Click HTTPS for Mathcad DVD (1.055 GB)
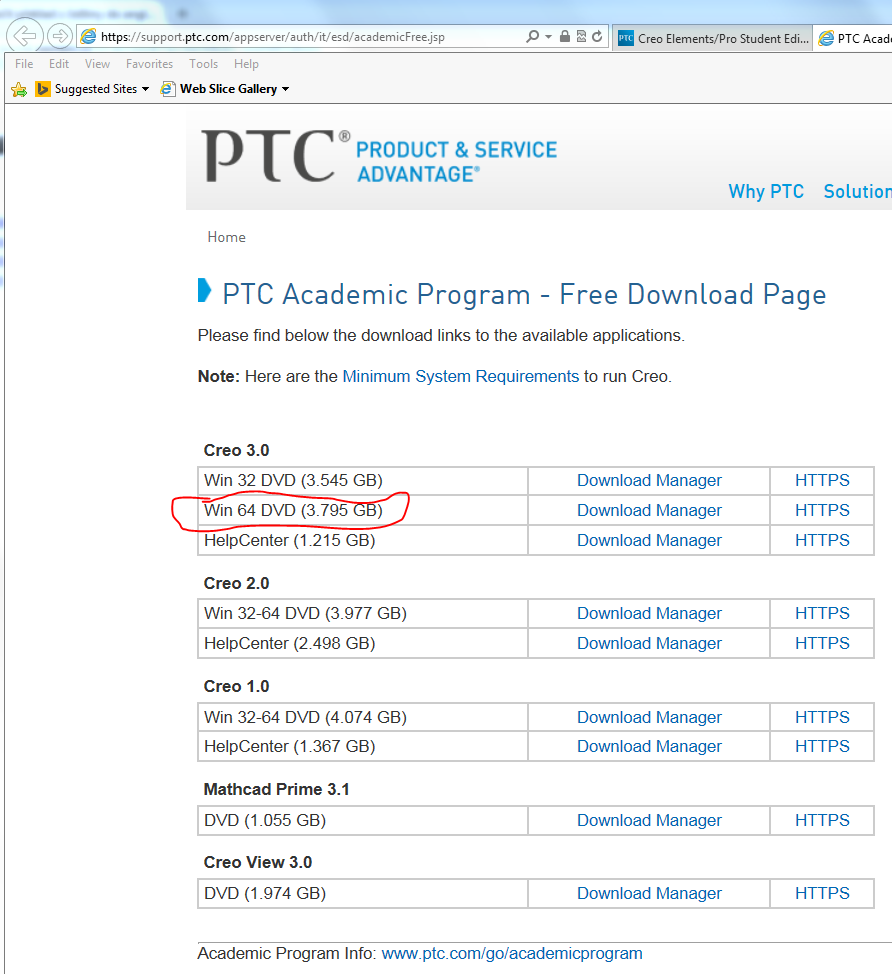The width and height of the screenshot is (892, 974). 822,820
